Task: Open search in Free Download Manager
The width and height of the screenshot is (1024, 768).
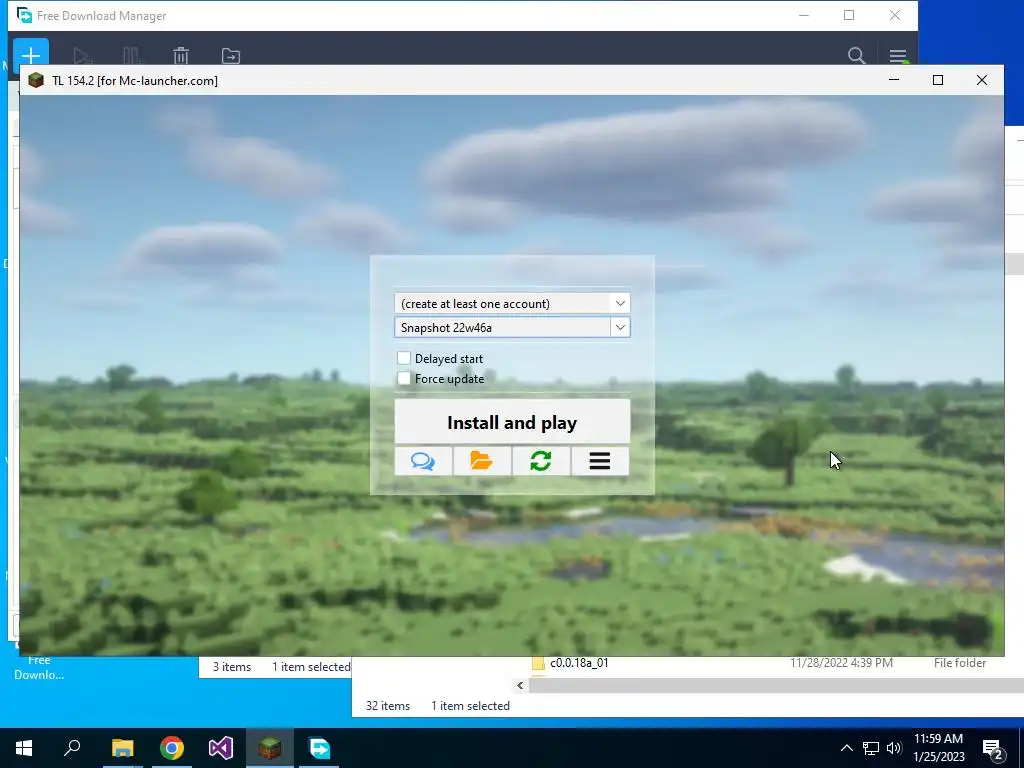Action: tap(856, 56)
